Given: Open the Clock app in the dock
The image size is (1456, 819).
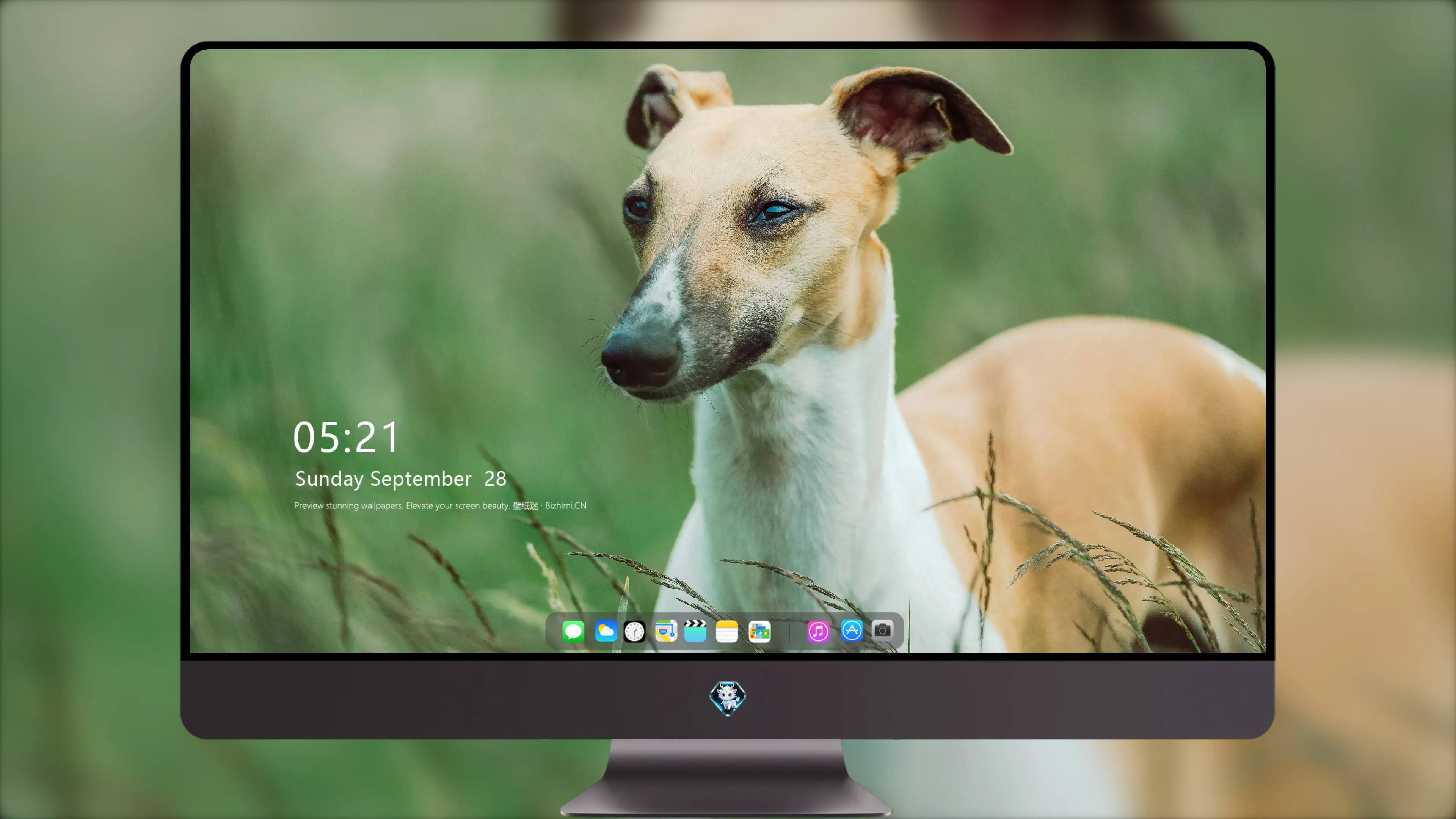Looking at the screenshot, I should [x=634, y=631].
